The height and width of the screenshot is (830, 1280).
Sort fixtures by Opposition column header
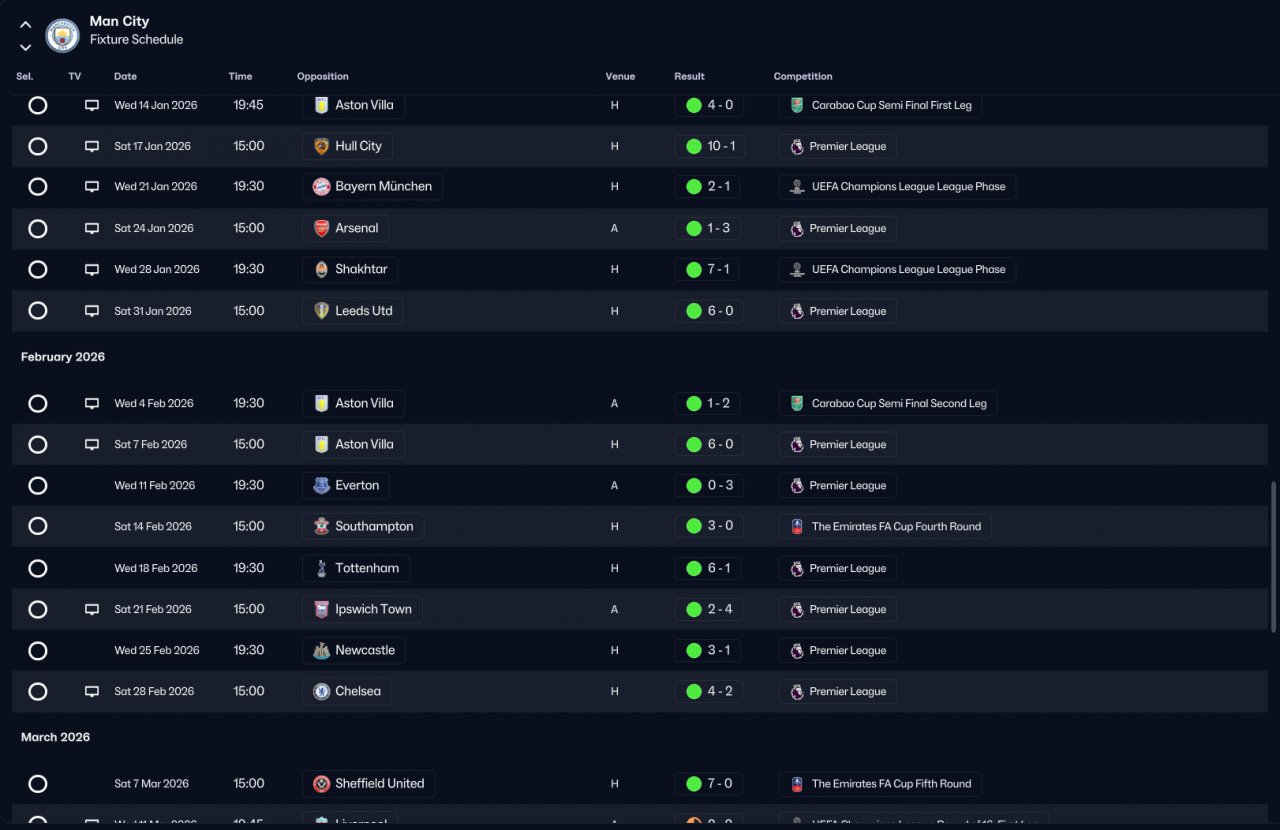point(323,76)
